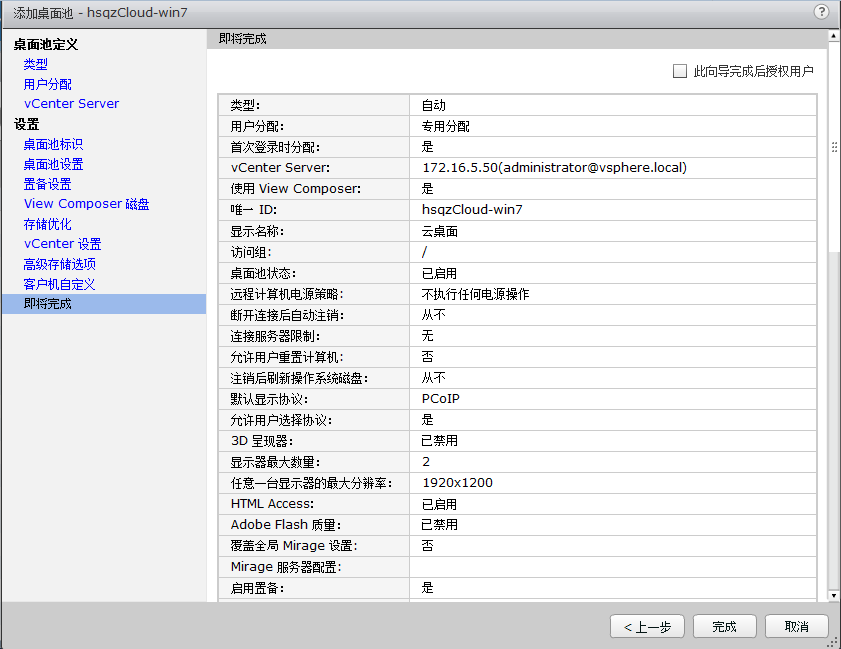Click the 注销后刷新操作系统磁盘 row label

tap(299, 378)
